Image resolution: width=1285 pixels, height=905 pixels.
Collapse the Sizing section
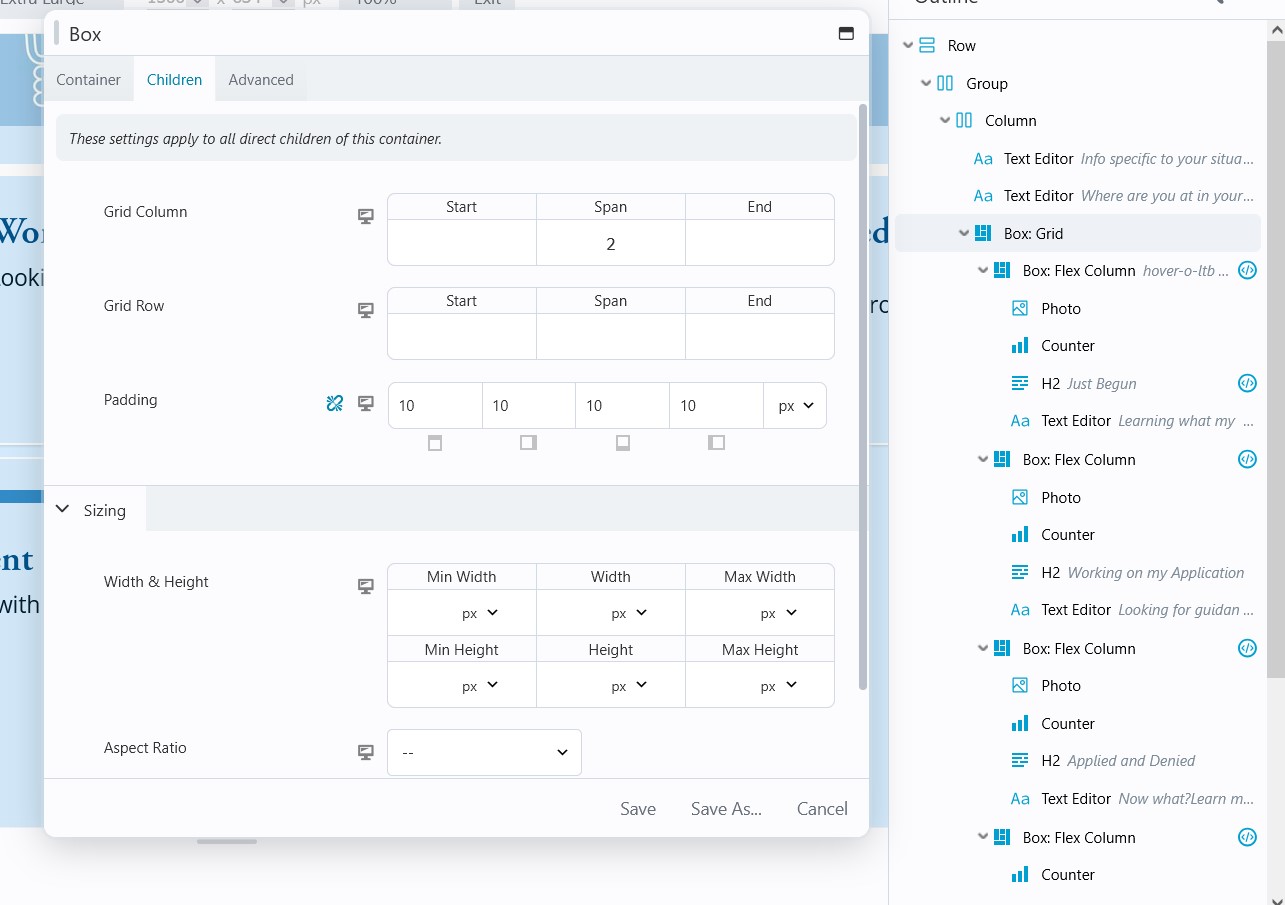pyautogui.click(x=63, y=510)
